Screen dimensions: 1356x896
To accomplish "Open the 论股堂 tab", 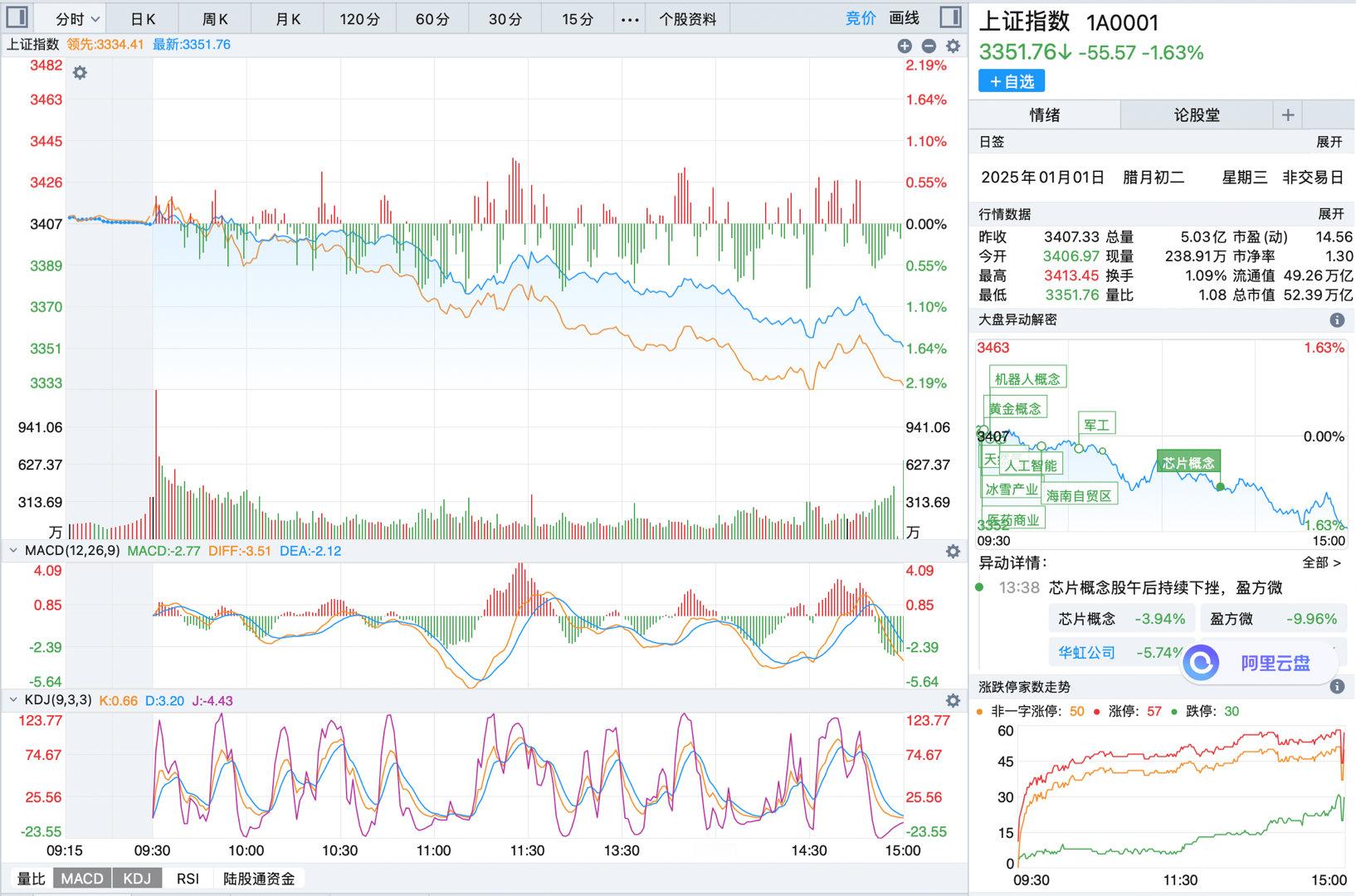I will 1197,115.
